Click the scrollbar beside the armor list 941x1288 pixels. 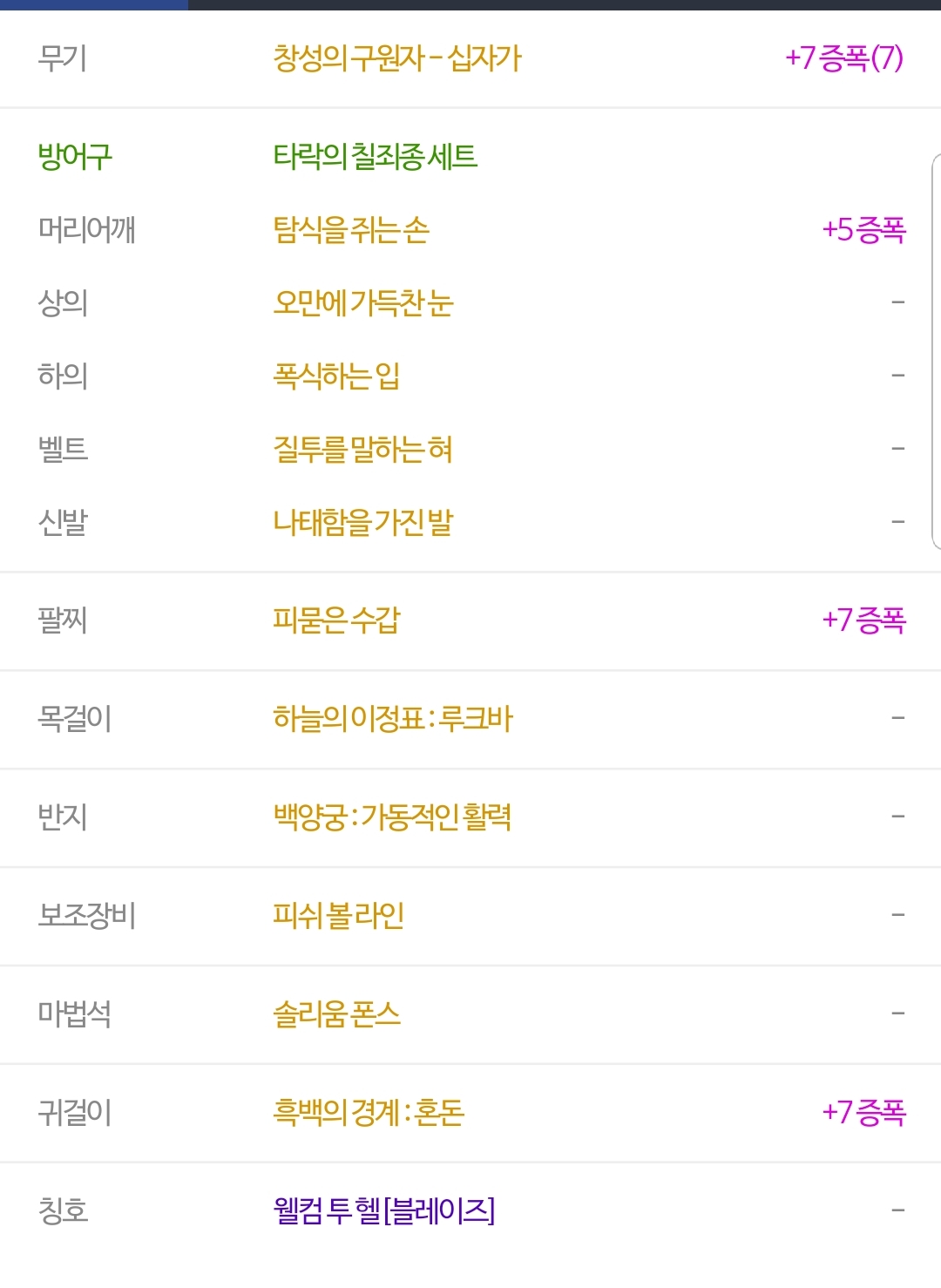[x=937, y=351]
